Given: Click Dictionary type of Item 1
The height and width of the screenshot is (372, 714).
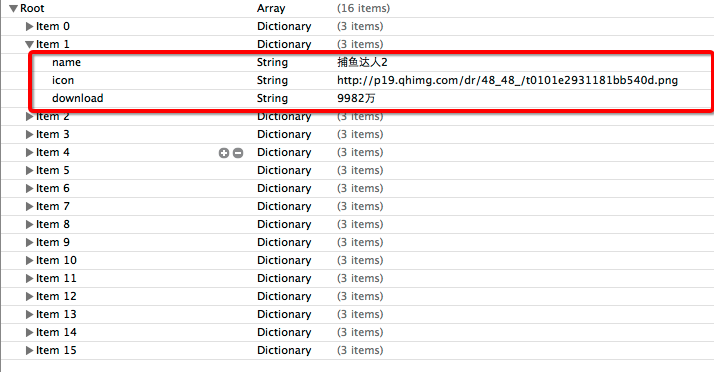Looking at the screenshot, I should coord(284,44).
